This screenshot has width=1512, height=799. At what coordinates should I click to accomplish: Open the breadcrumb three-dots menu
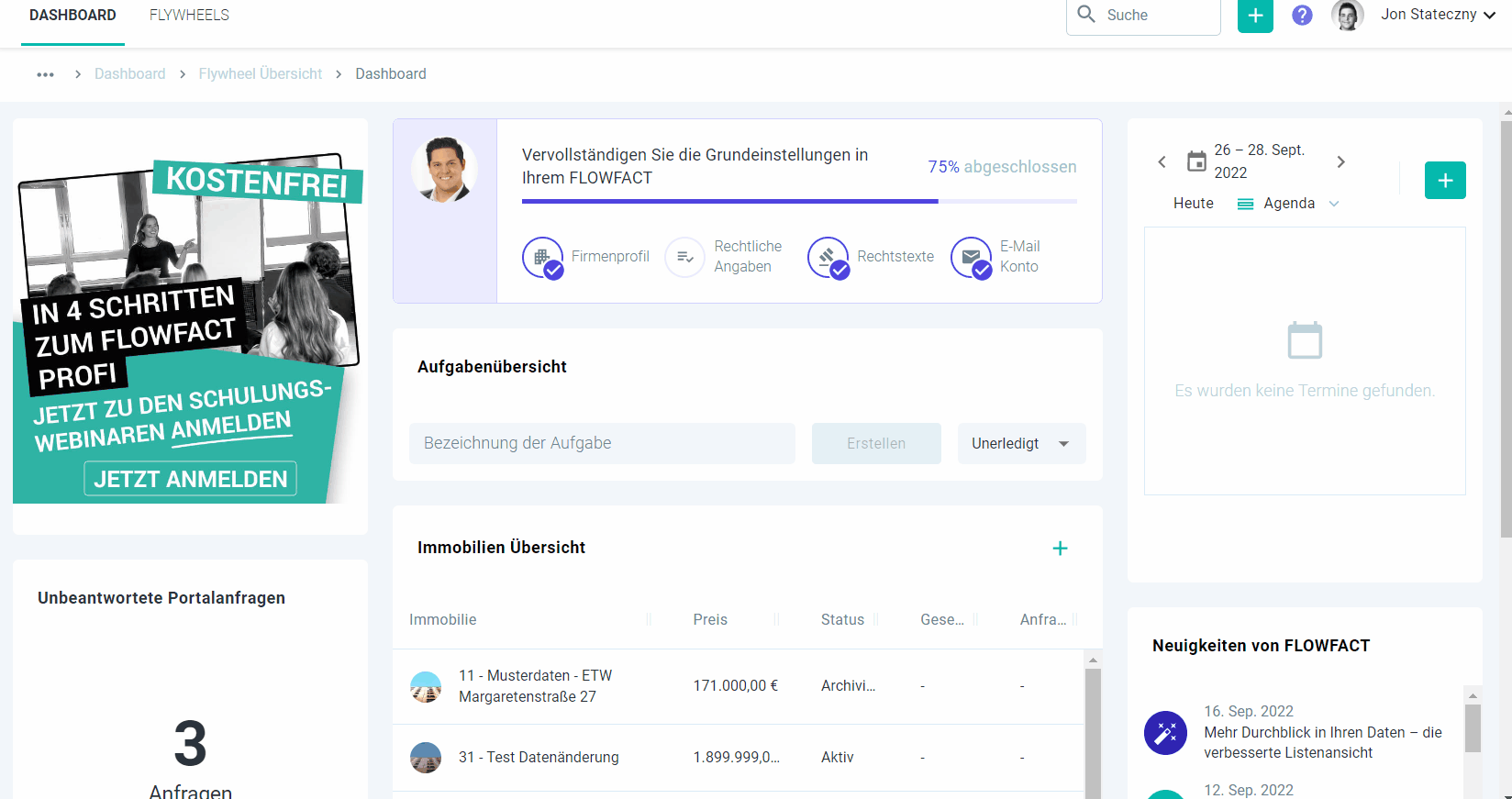click(45, 74)
